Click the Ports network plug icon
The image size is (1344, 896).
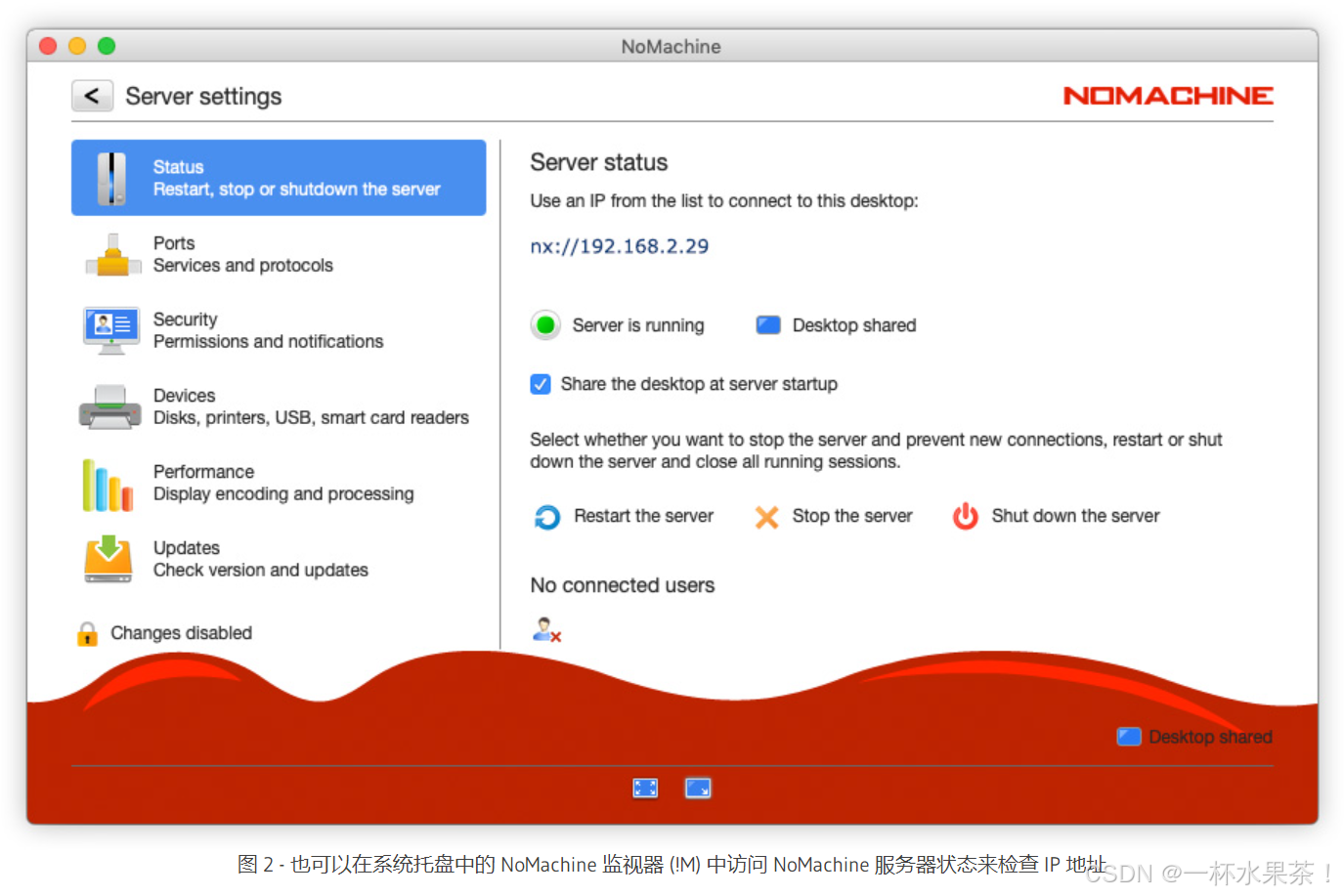click(x=112, y=255)
